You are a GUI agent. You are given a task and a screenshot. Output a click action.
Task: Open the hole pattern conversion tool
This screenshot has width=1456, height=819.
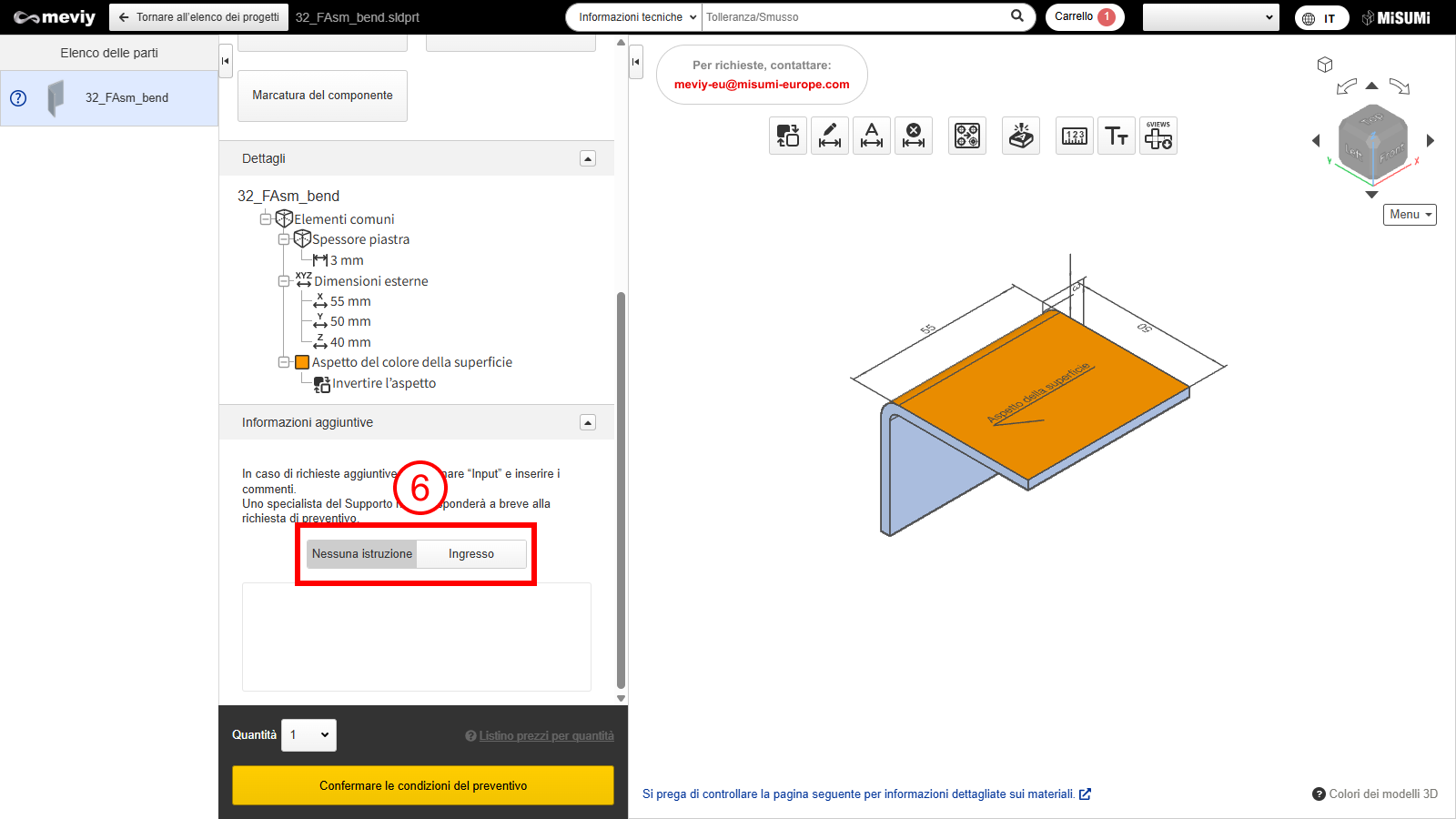click(x=967, y=136)
